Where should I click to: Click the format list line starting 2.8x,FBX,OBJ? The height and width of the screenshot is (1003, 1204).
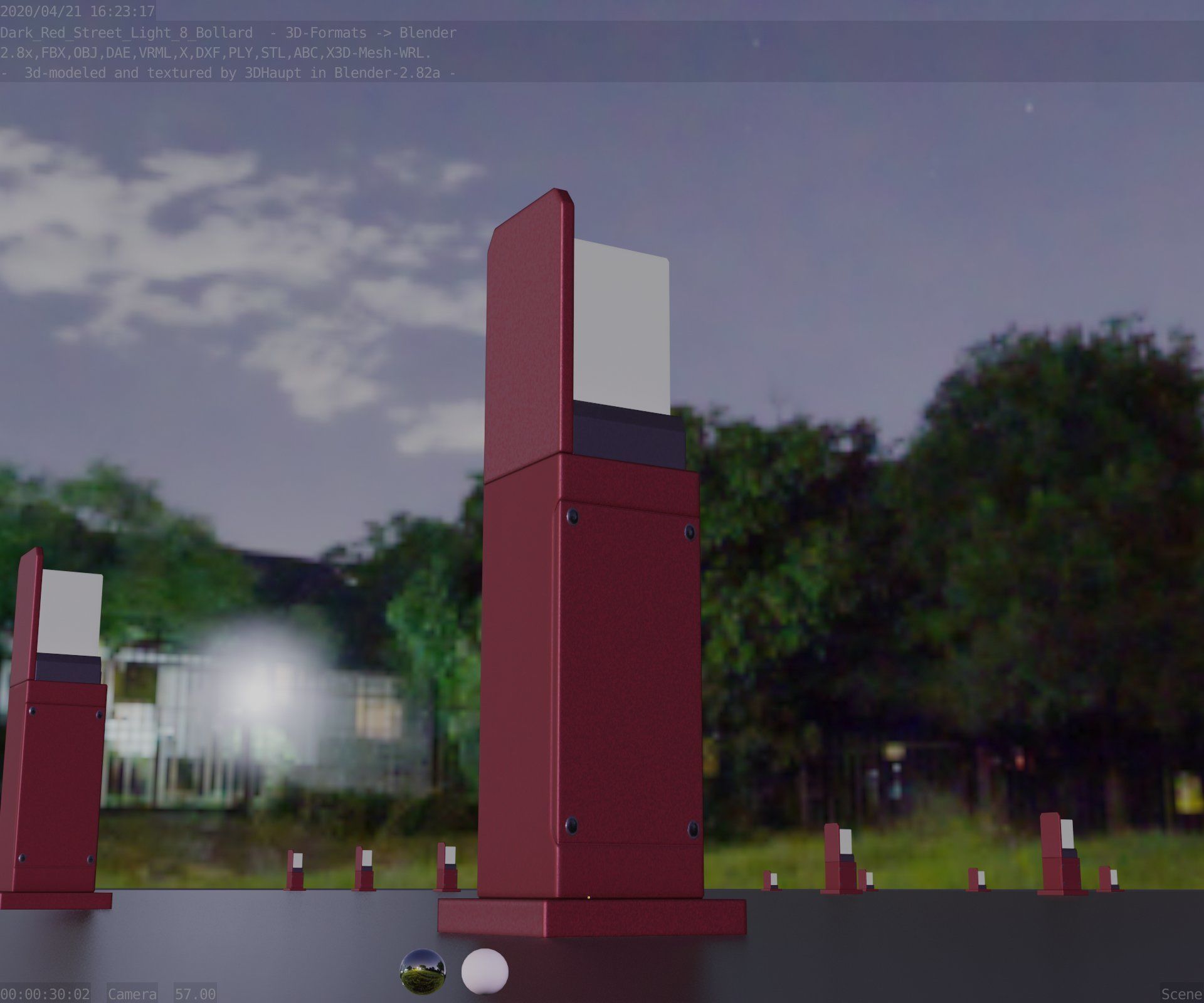pos(216,53)
